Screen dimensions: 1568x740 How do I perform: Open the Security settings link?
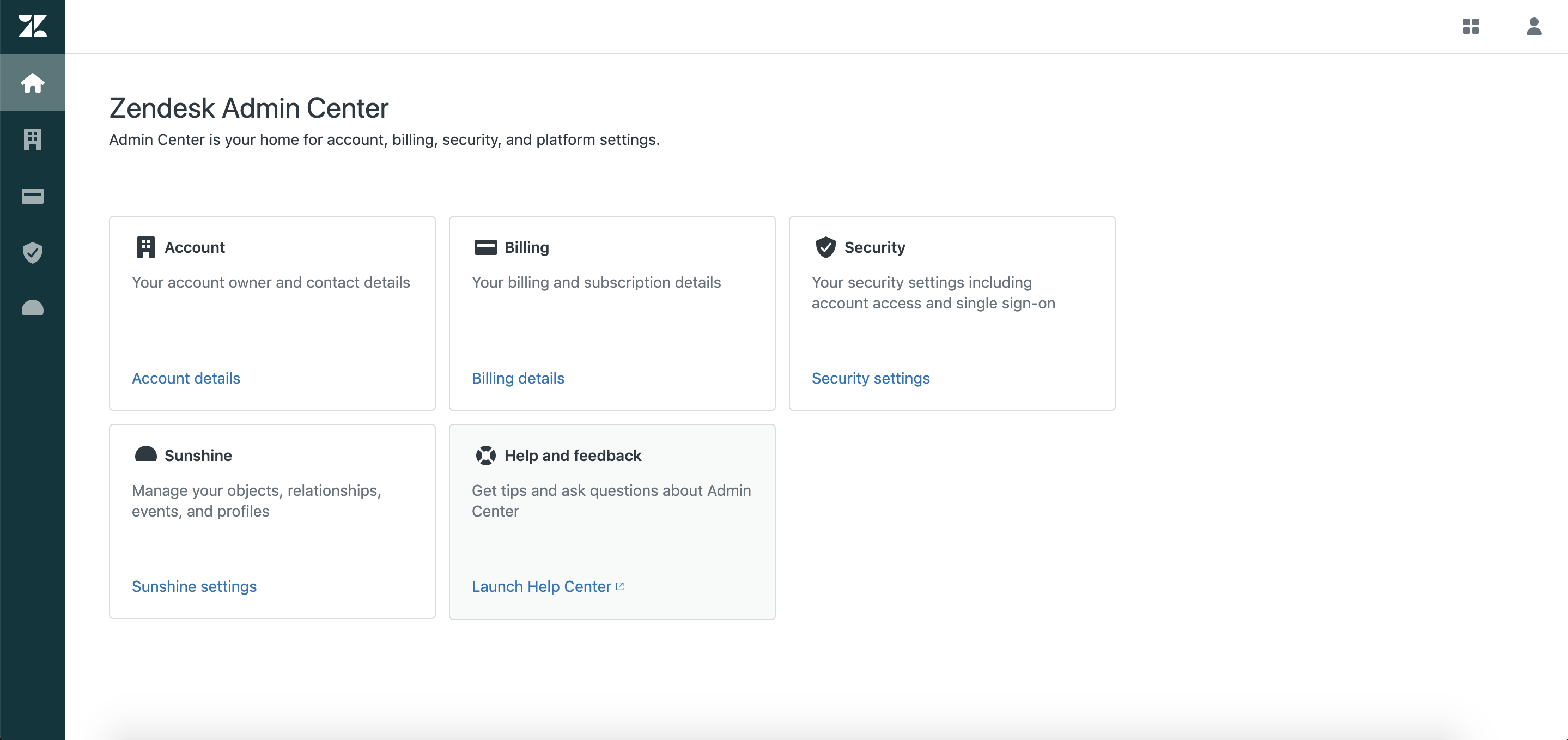[x=871, y=378]
